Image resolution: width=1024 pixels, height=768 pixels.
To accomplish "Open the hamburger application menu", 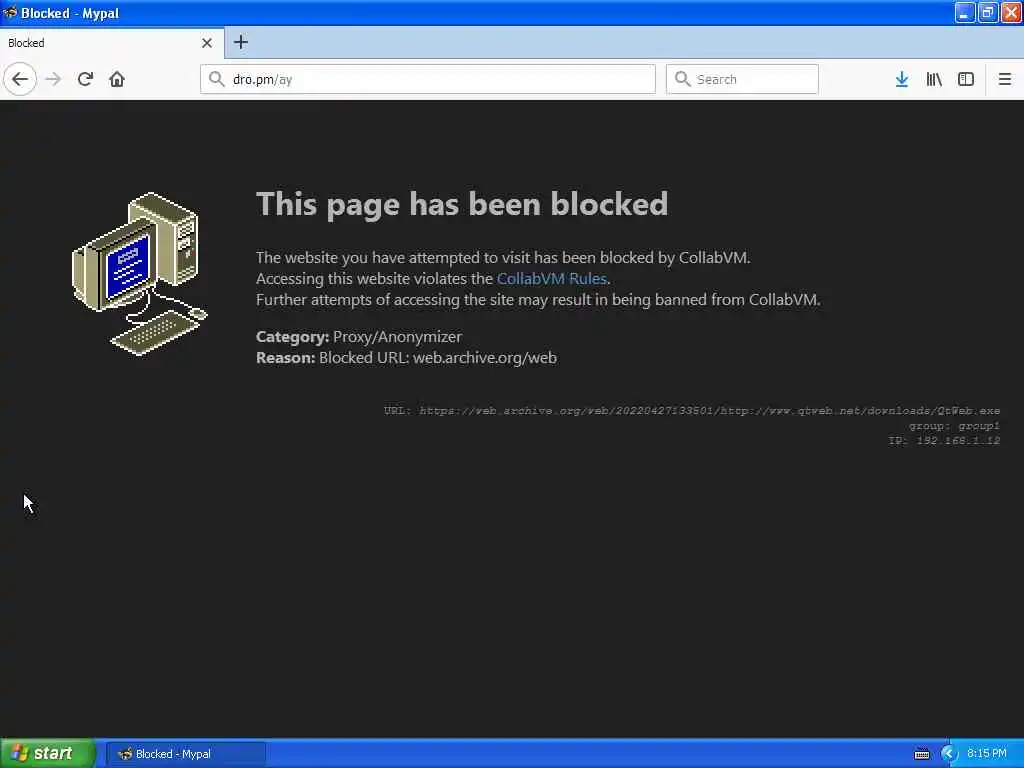I will pos(1005,79).
